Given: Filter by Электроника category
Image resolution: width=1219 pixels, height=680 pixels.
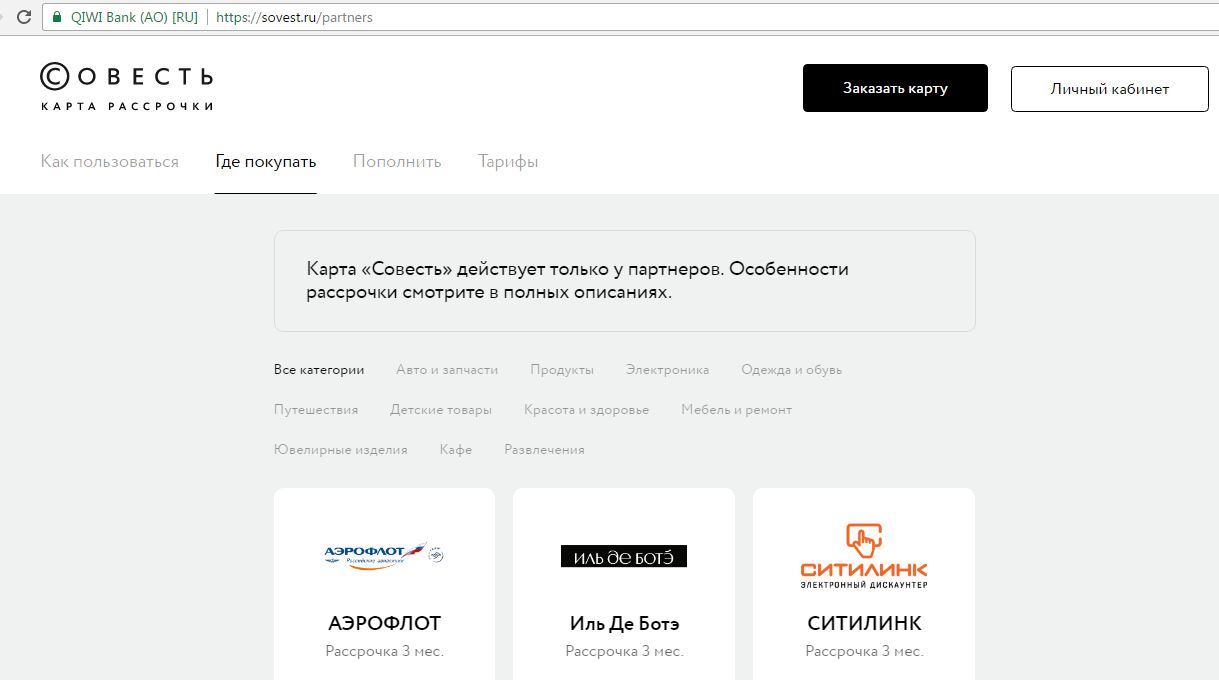Looking at the screenshot, I should coord(668,370).
